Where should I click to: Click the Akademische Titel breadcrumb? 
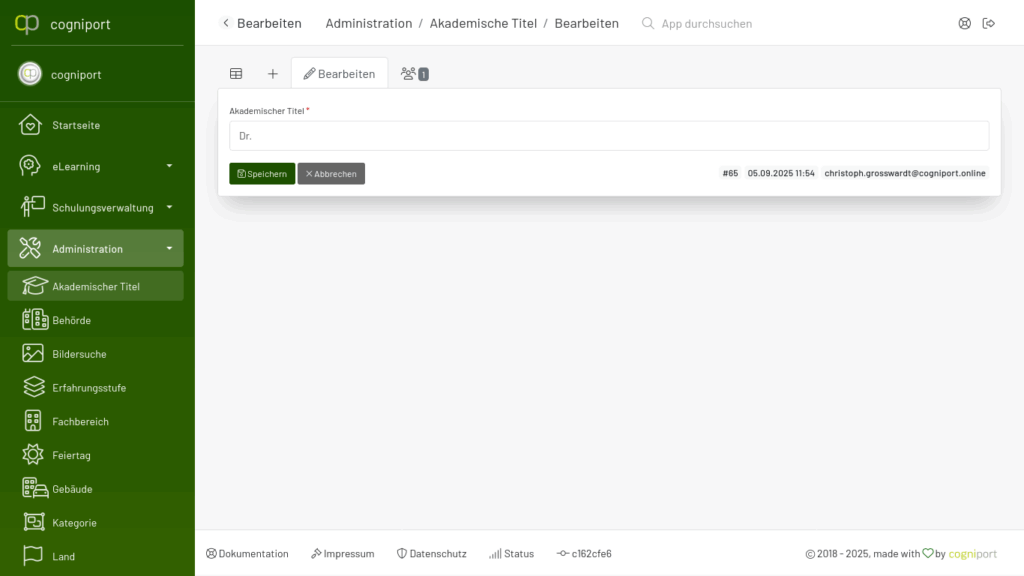(x=483, y=24)
